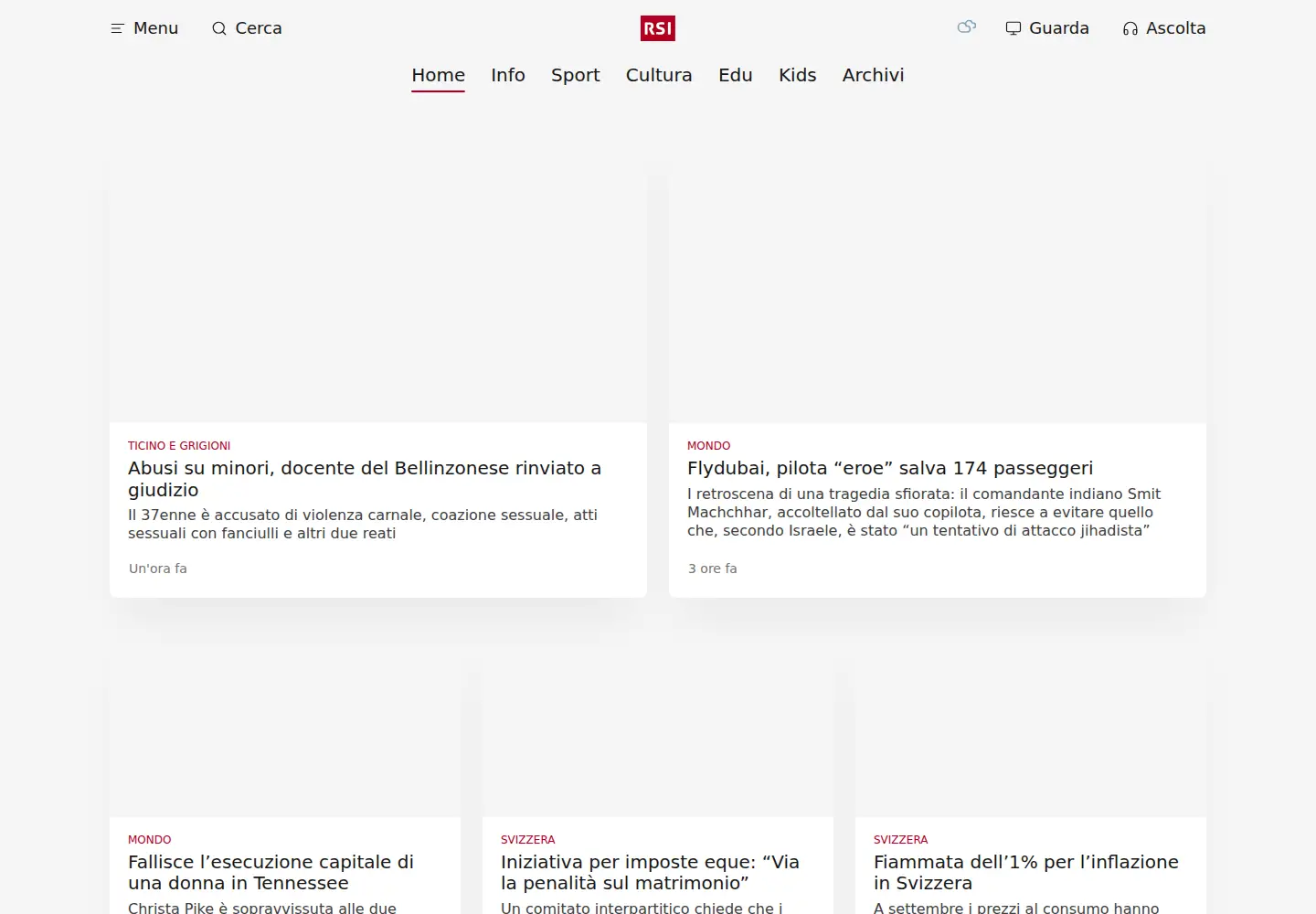This screenshot has width=1316, height=914.
Task: Click the Ascolta headphones icon
Action: pos(1130,28)
